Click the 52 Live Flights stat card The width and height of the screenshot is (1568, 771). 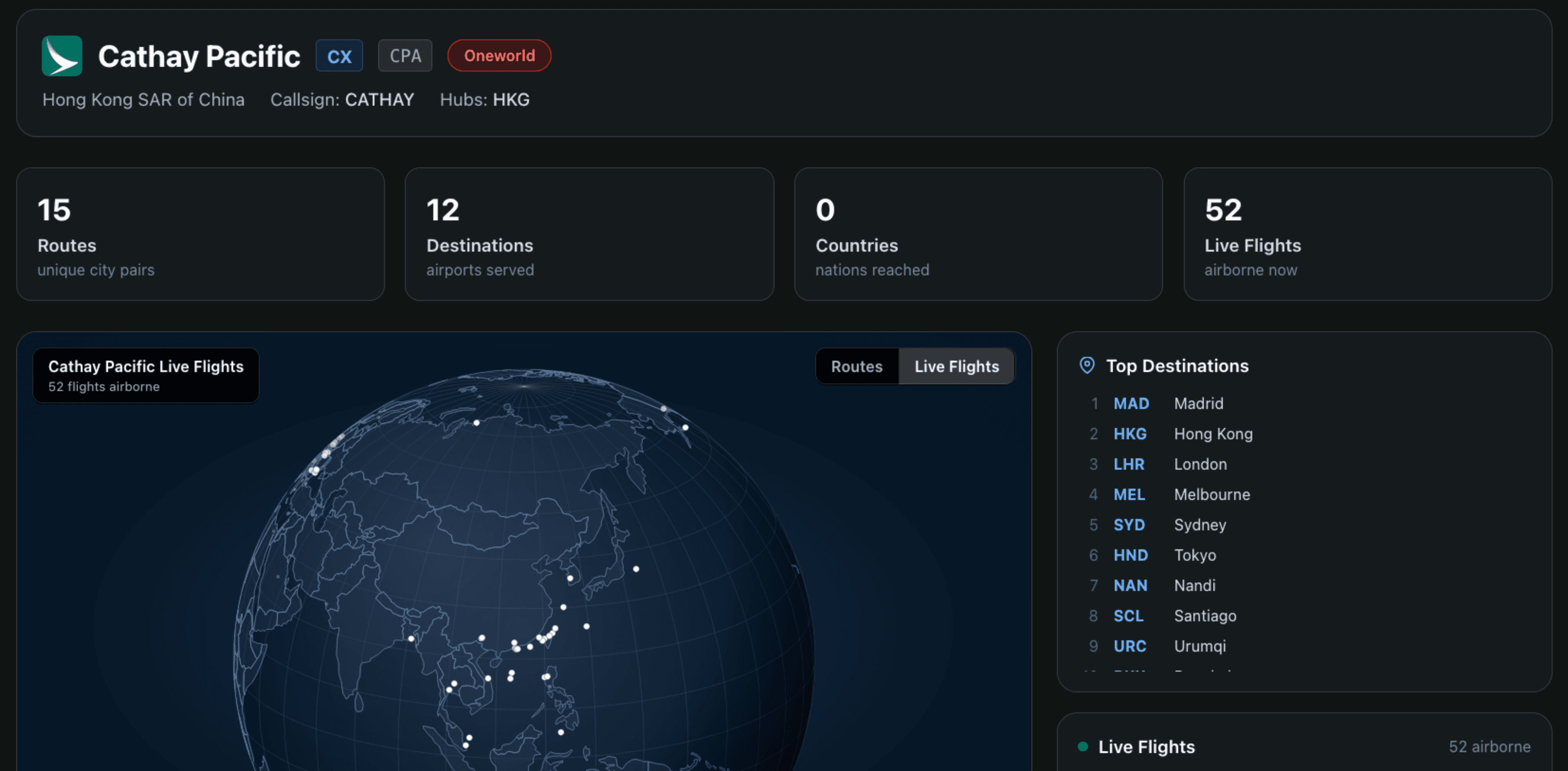pyautogui.click(x=1367, y=235)
